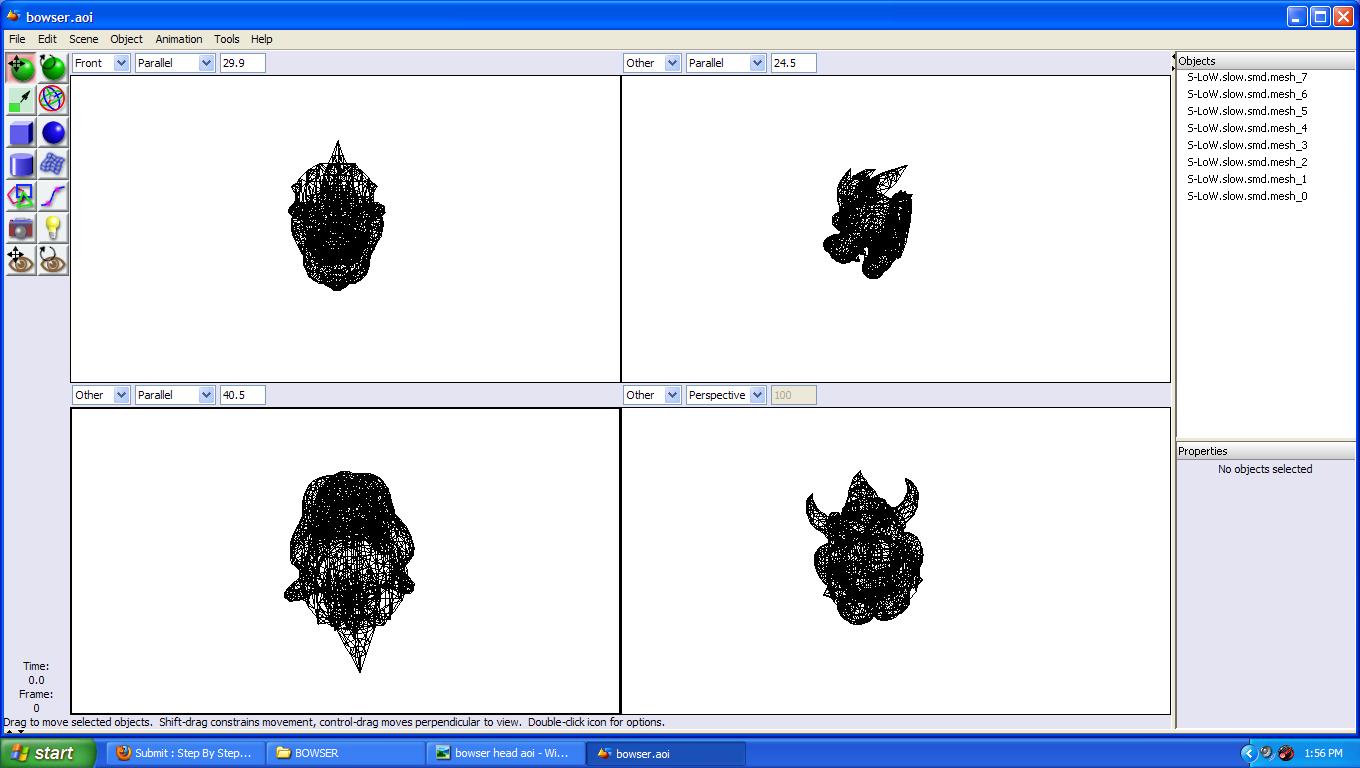Open top-left view Parallel projection dropdown
The height and width of the screenshot is (768, 1360).
coord(175,63)
